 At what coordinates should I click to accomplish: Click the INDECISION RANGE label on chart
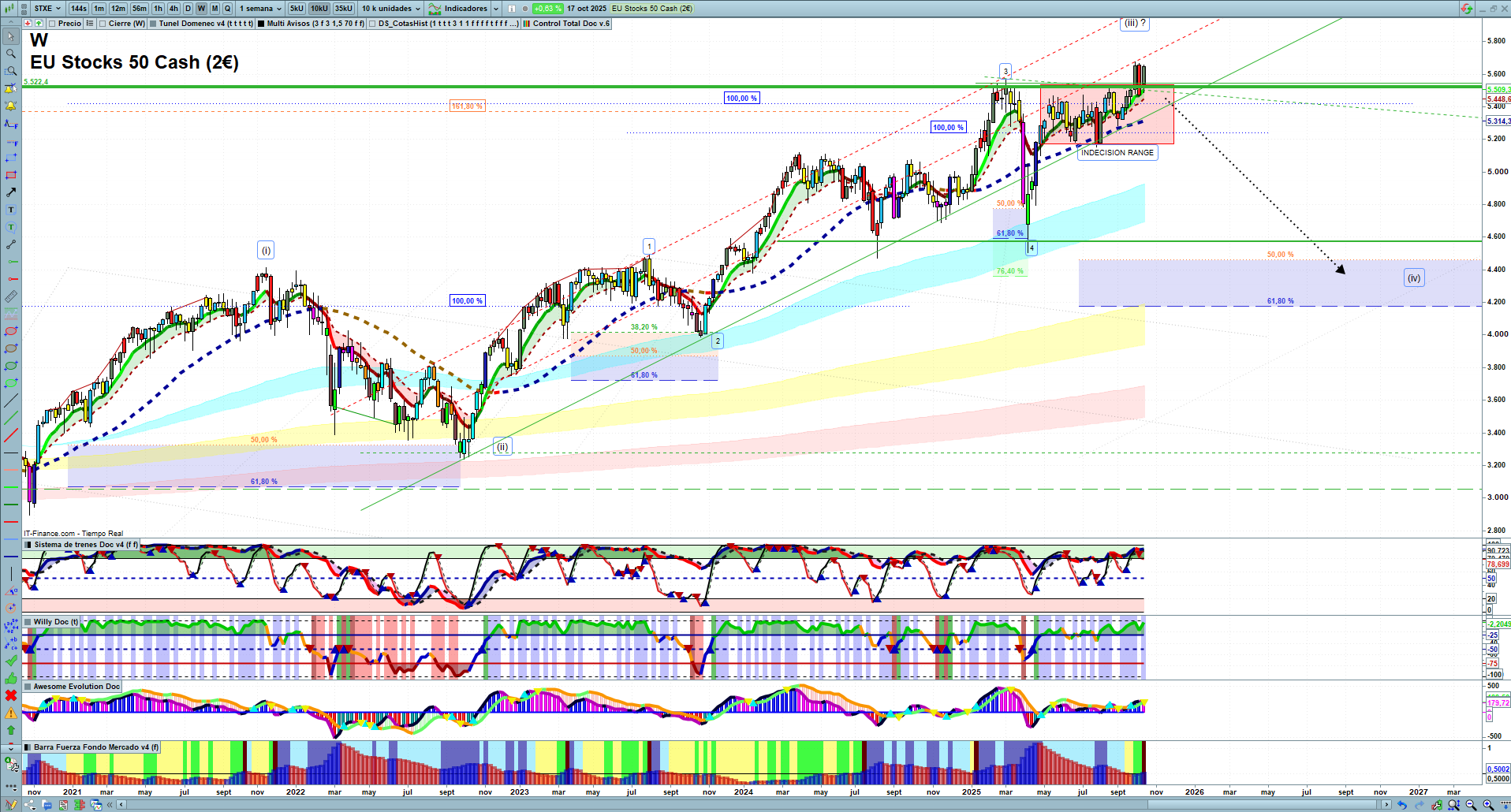[x=1117, y=153]
